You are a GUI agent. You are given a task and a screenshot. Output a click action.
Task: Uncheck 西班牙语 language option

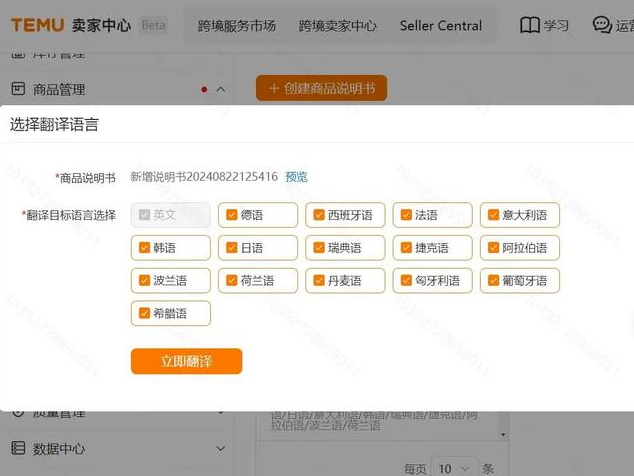(x=319, y=215)
